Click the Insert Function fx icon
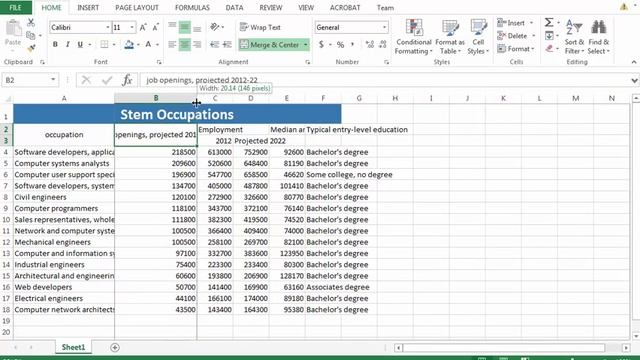640x360 pixels. [127, 80]
